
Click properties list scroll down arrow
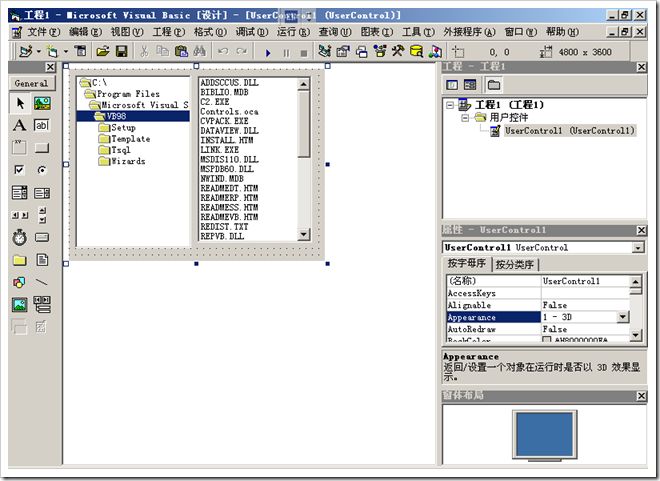click(636, 335)
